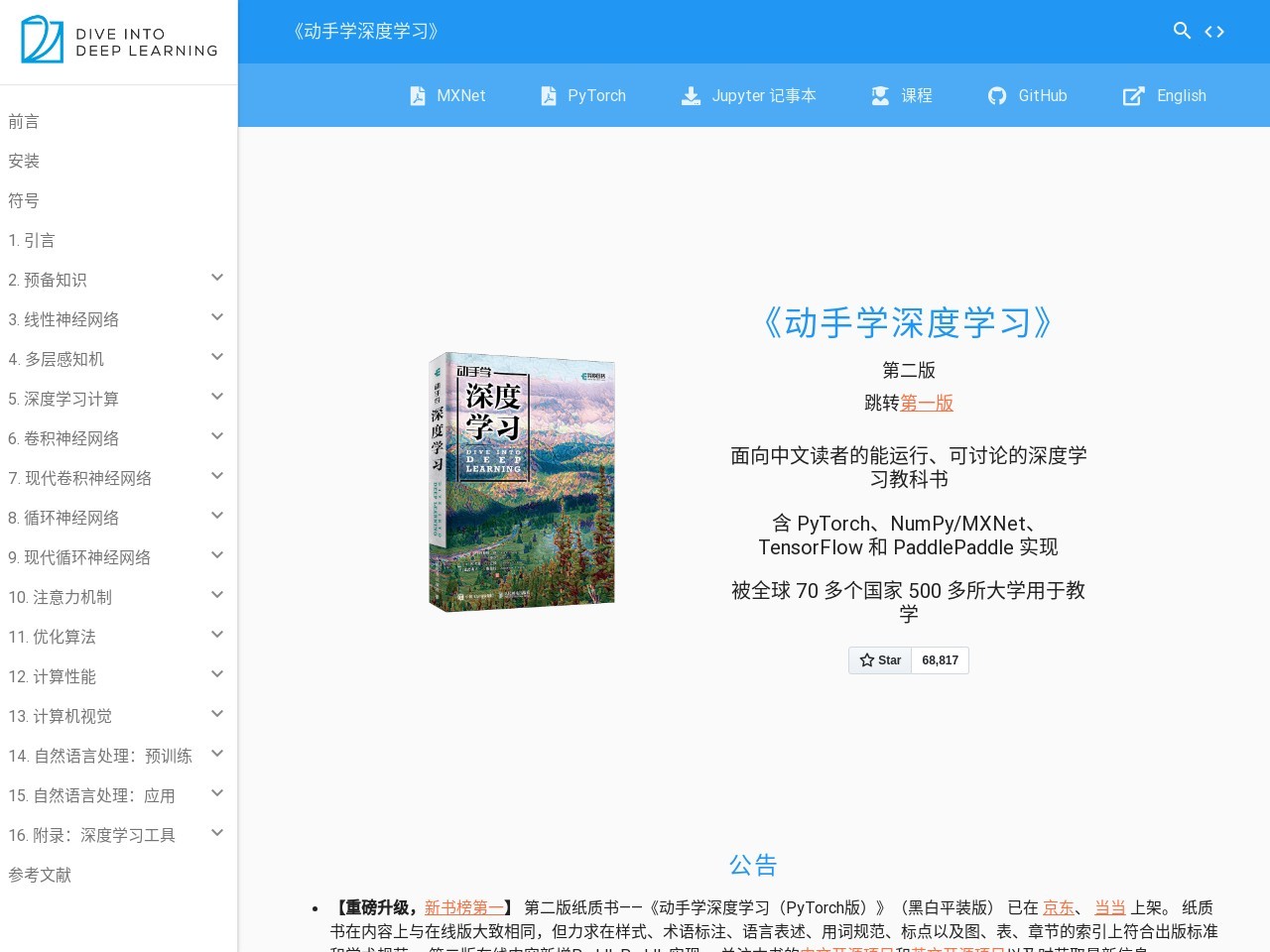
Task: Download Jupyter 记事本 via the download icon
Action: (x=690, y=95)
